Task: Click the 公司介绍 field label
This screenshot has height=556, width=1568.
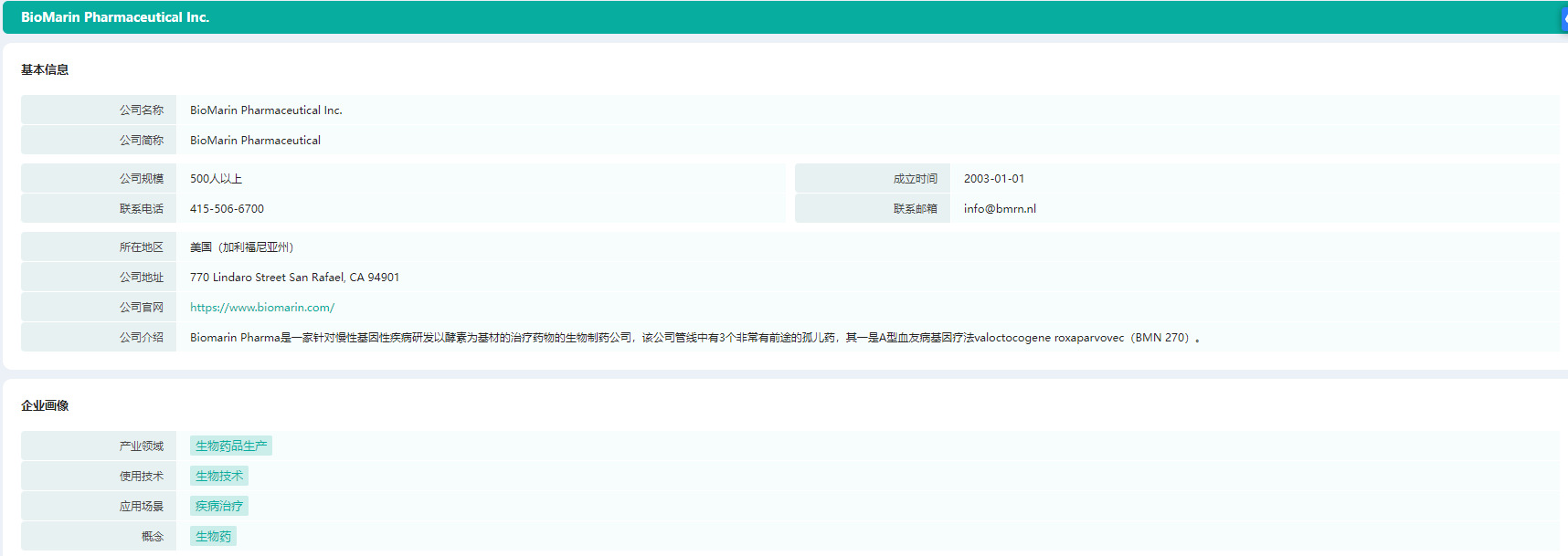Action: point(142,338)
